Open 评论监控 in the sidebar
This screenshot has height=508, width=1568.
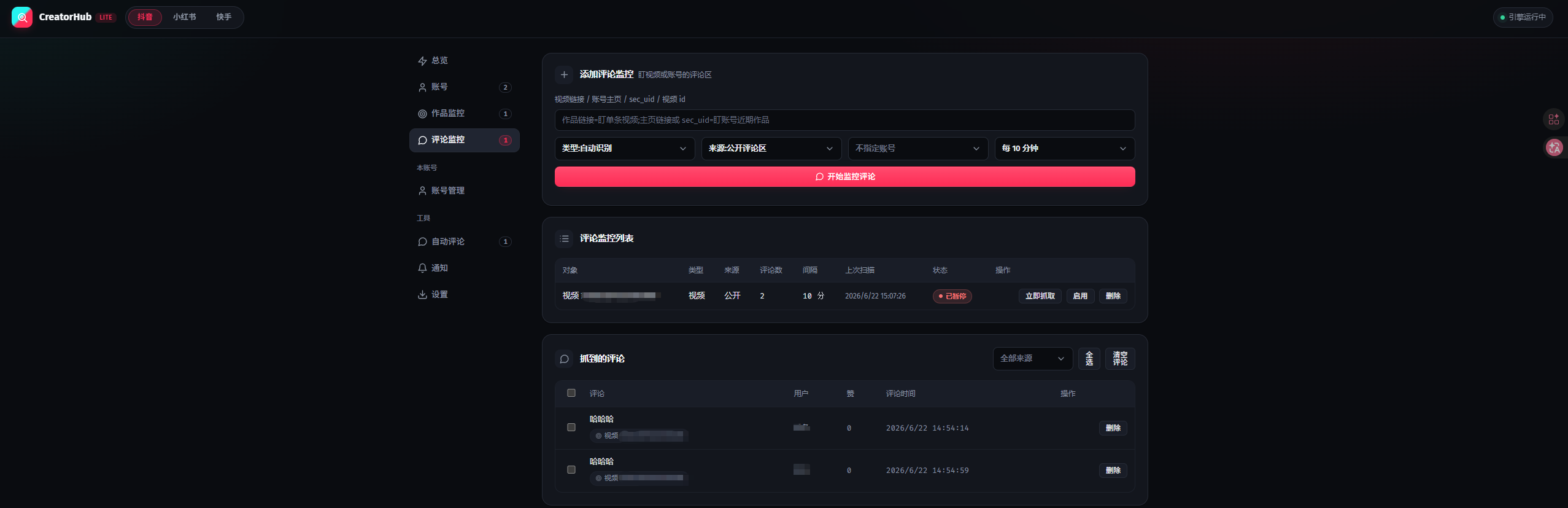tap(464, 140)
